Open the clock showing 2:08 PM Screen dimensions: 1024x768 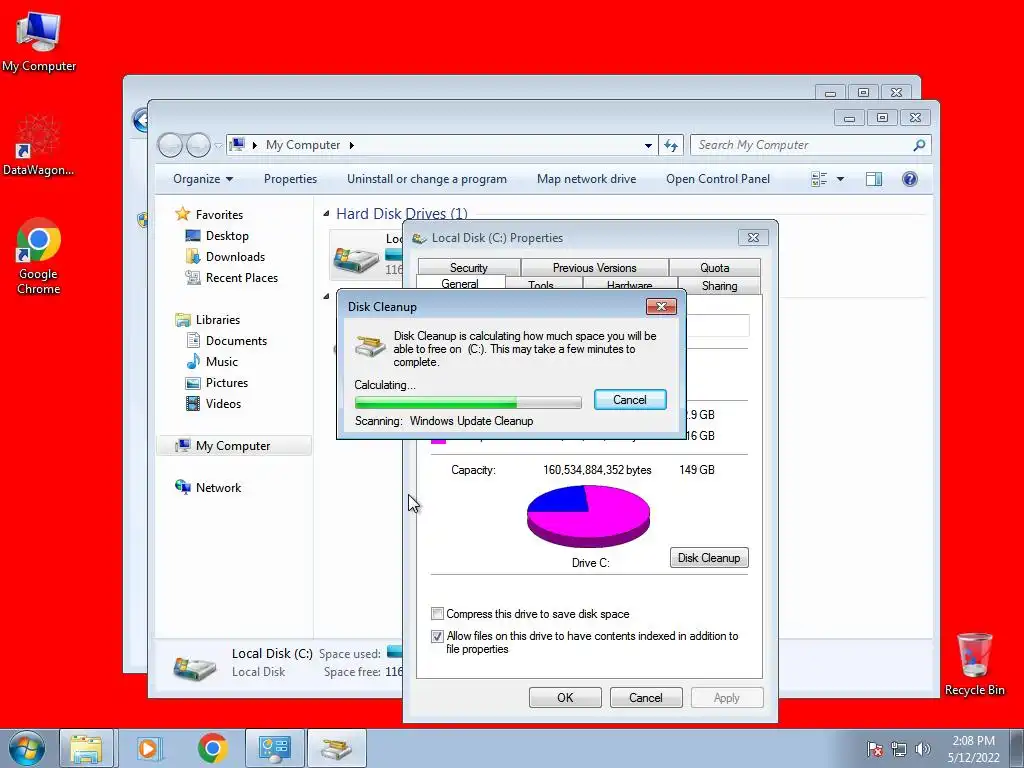(x=974, y=749)
